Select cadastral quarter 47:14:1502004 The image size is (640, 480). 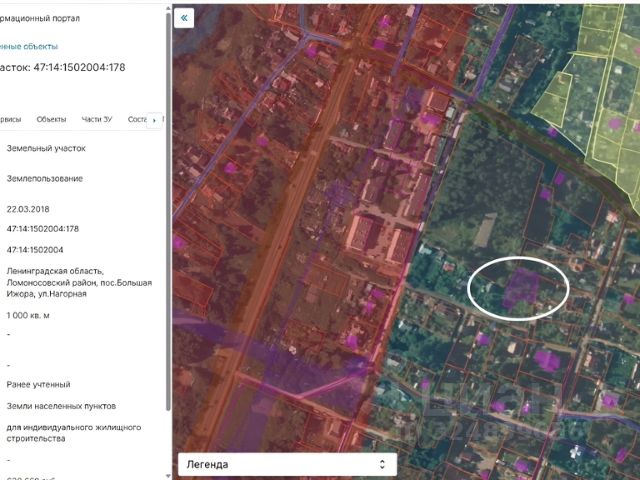coord(35,250)
